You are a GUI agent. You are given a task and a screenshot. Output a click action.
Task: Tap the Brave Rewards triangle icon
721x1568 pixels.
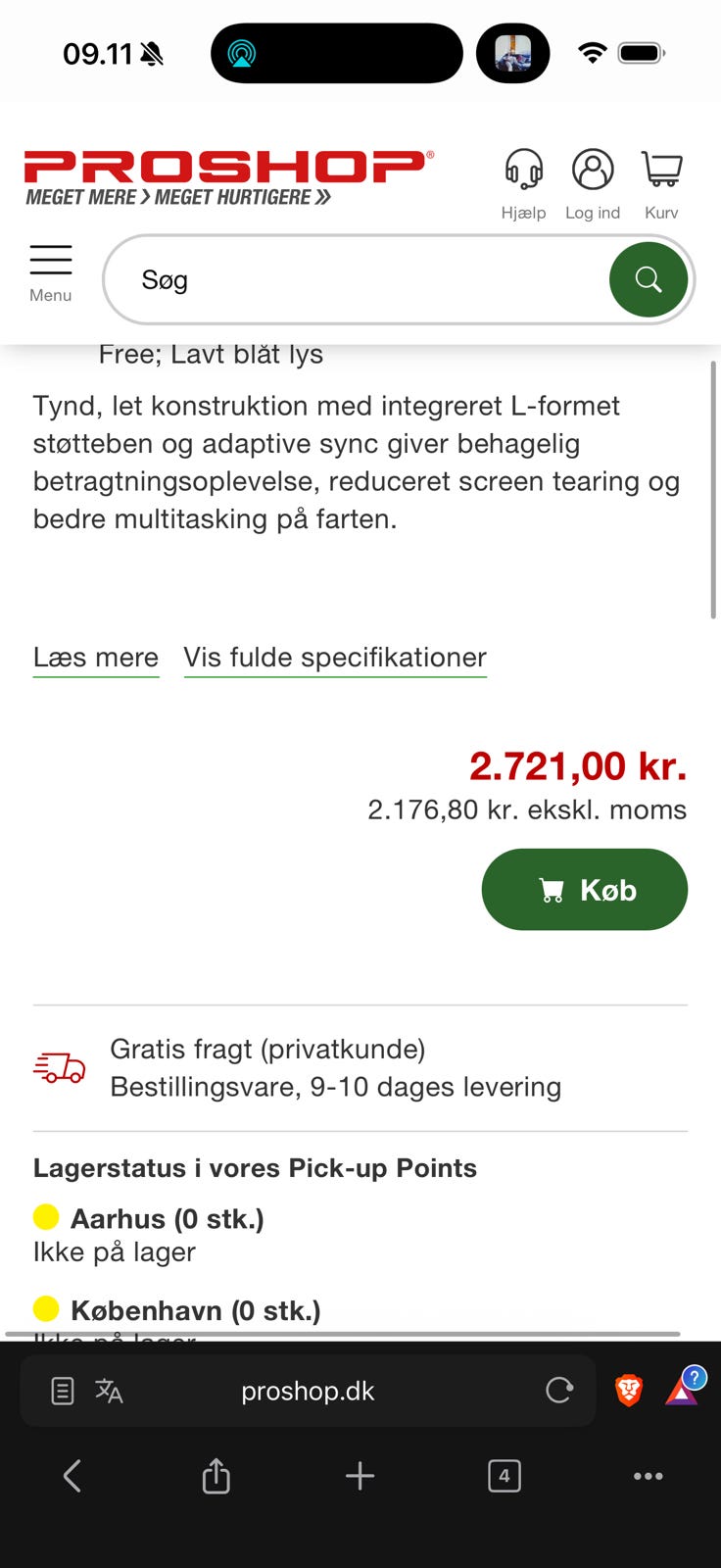click(x=682, y=1390)
